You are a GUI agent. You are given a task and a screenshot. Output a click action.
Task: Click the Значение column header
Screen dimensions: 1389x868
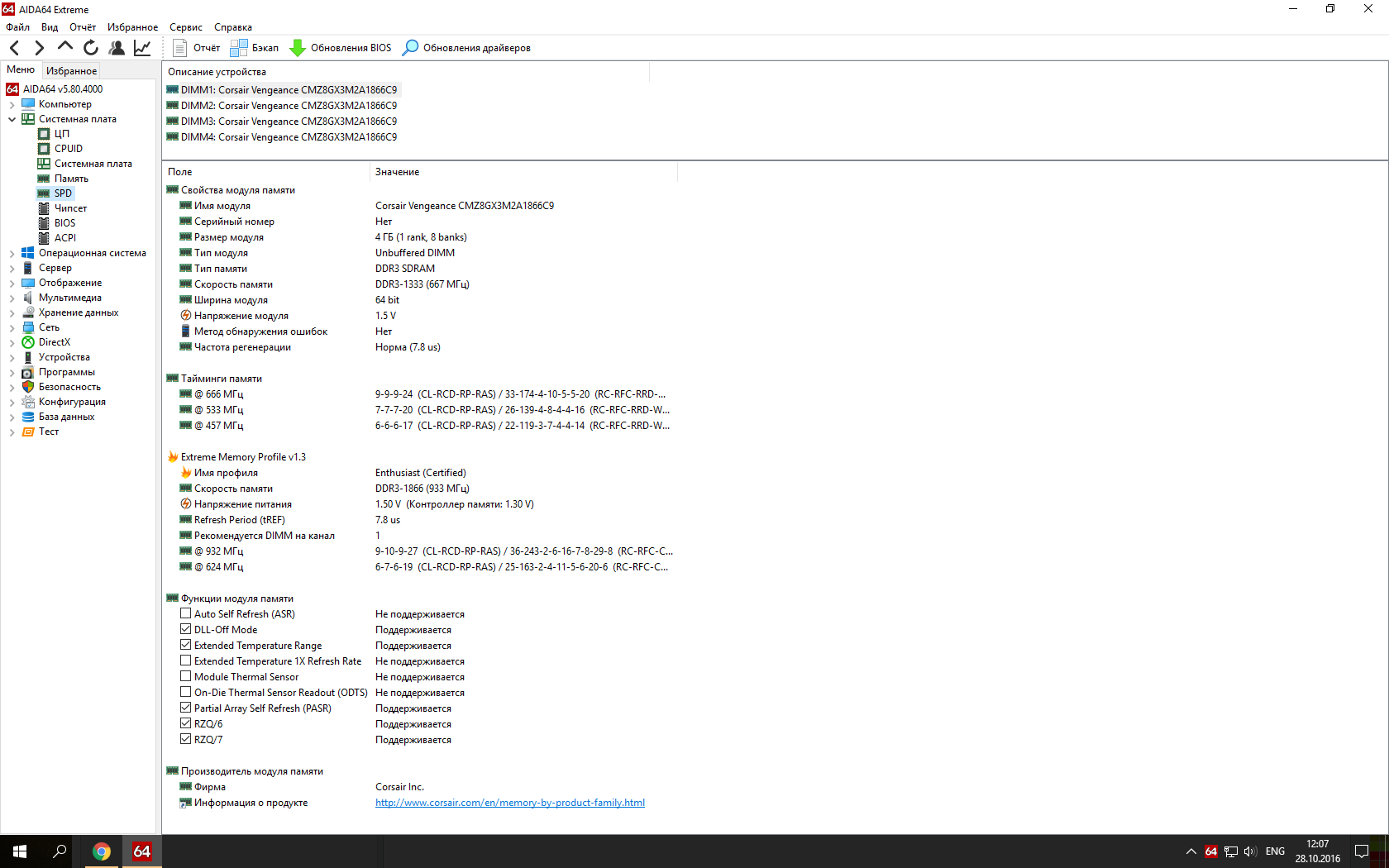point(523,172)
